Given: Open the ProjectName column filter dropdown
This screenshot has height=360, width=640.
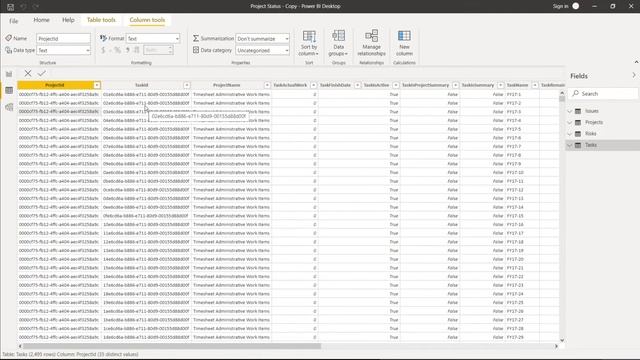Looking at the screenshot, I should tap(267, 85).
